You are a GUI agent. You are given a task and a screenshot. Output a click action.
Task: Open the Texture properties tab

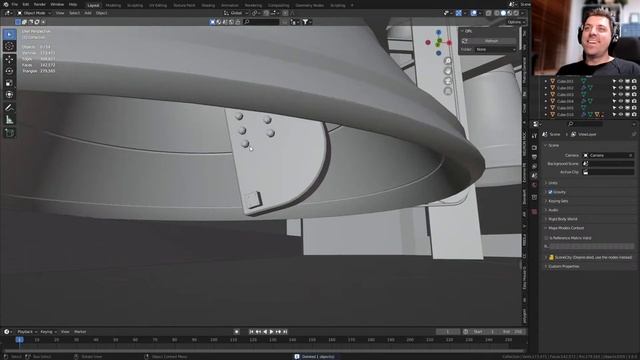[x=534, y=211]
